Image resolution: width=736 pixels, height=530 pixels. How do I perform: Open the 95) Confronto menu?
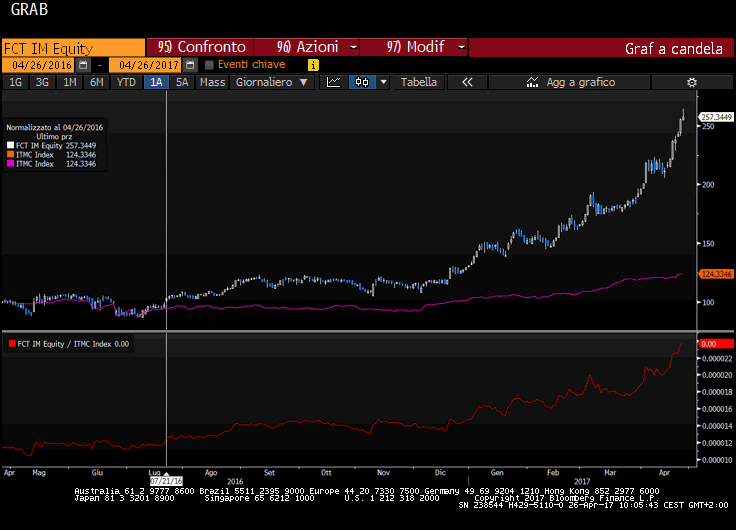click(x=201, y=47)
